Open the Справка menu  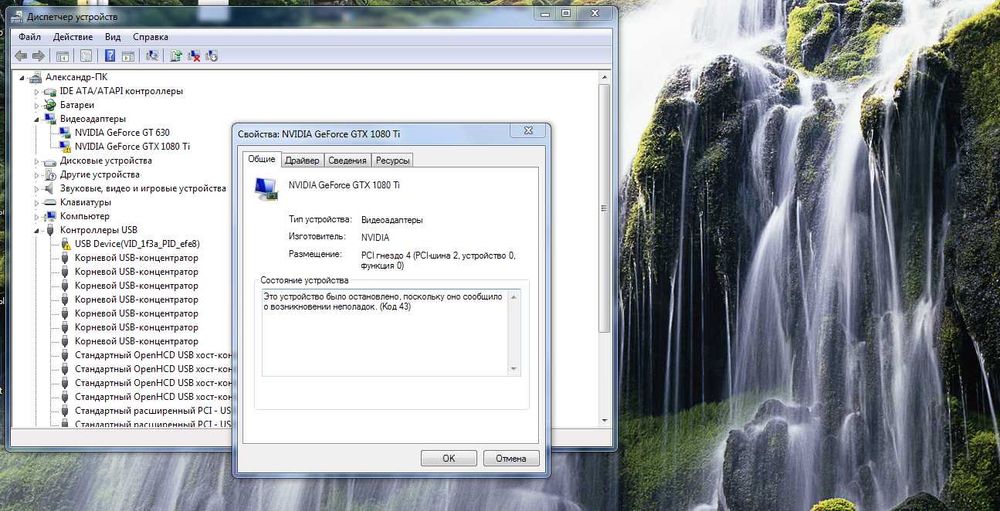coord(151,37)
